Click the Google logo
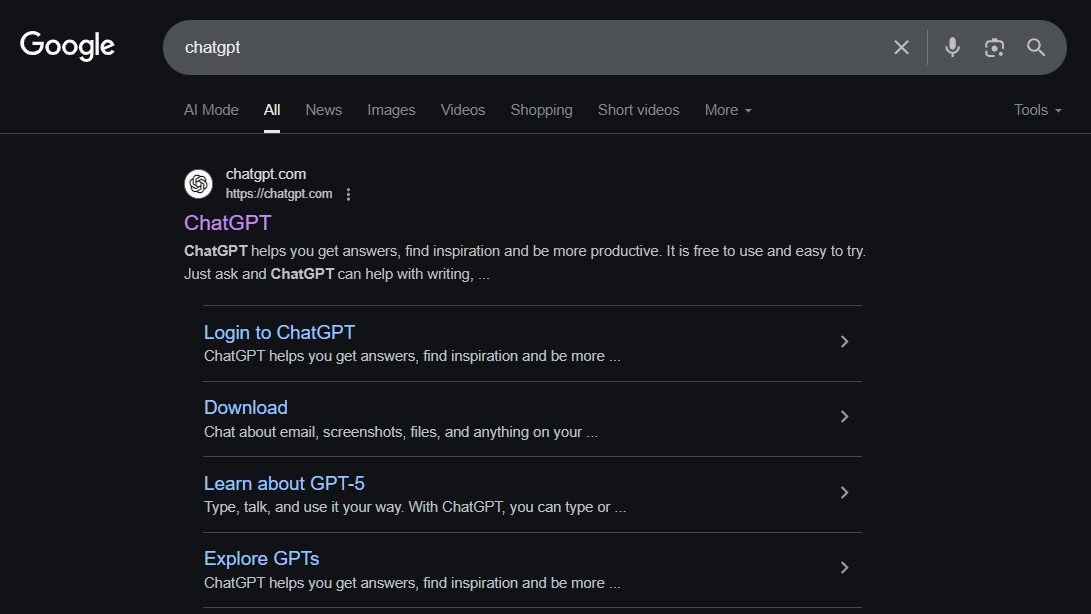Image resolution: width=1091 pixels, height=614 pixels. point(67,46)
